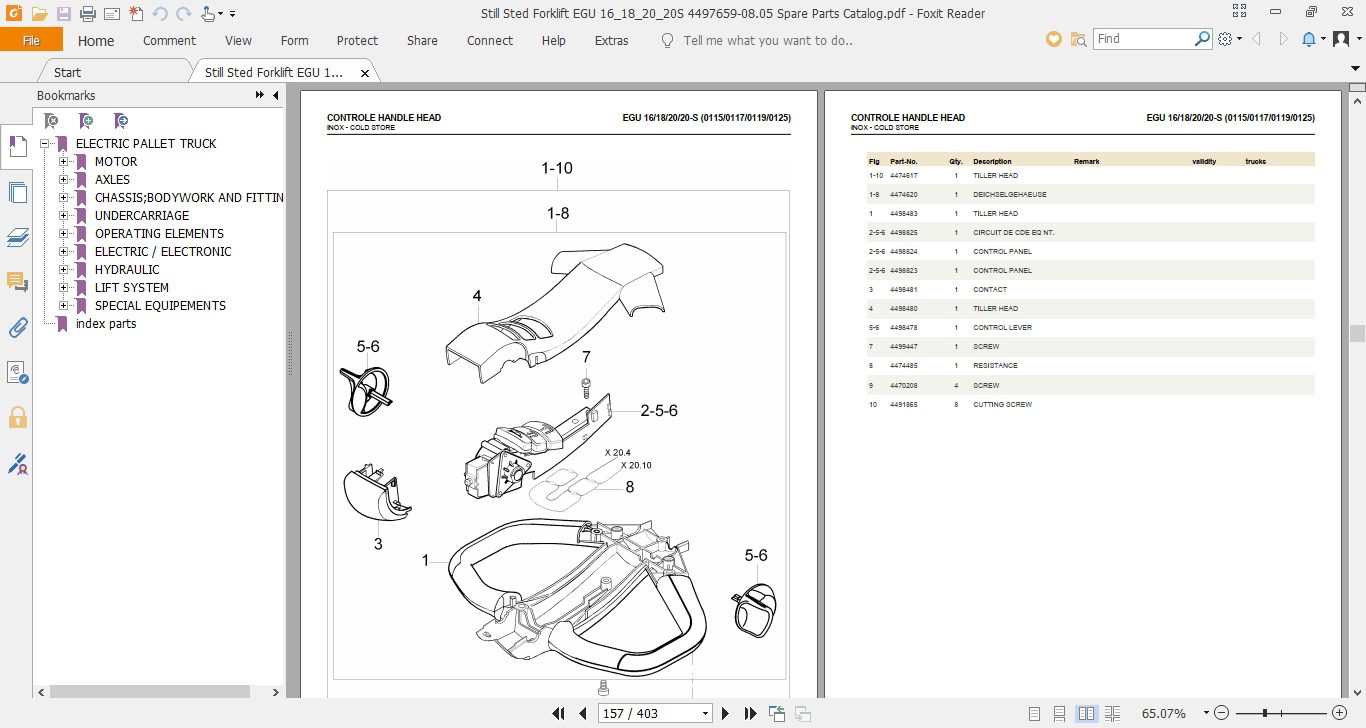Expand the MOTOR bookmark node
1366x728 pixels.
(x=64, y=162)
